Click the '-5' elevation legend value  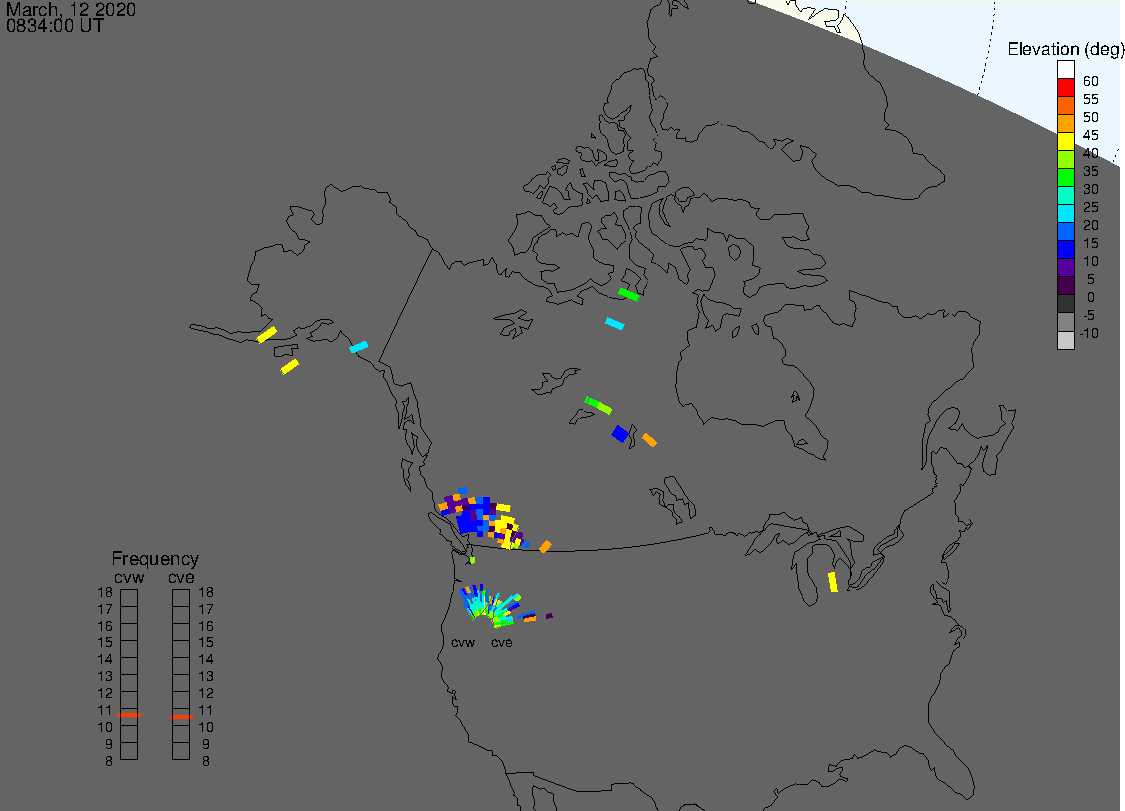coord(1088,315)
